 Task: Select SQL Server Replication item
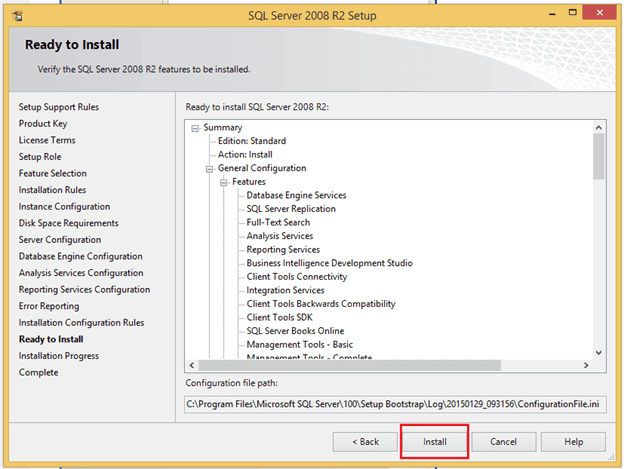point(291,209)
